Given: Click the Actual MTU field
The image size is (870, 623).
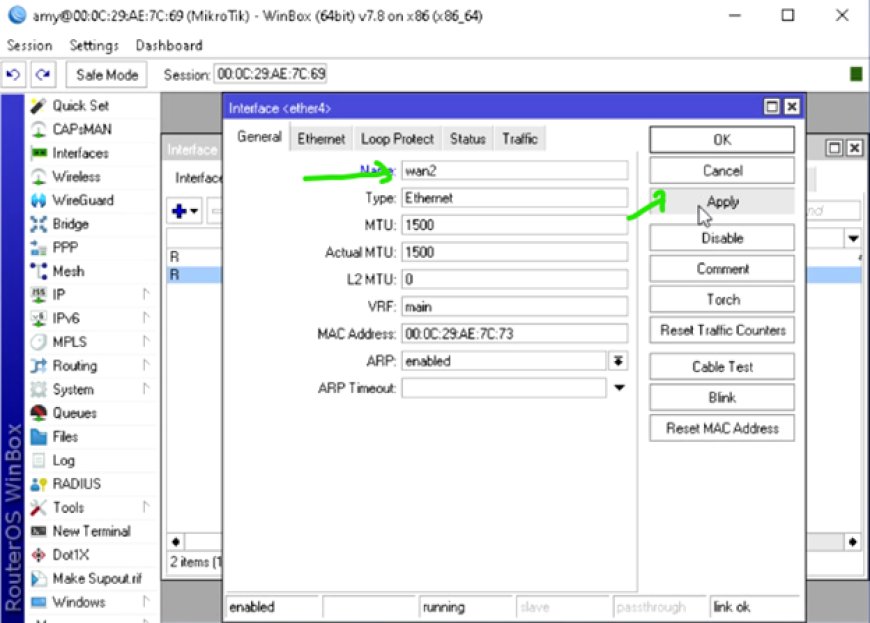Looking at the screenshot, I should (515, 252).
